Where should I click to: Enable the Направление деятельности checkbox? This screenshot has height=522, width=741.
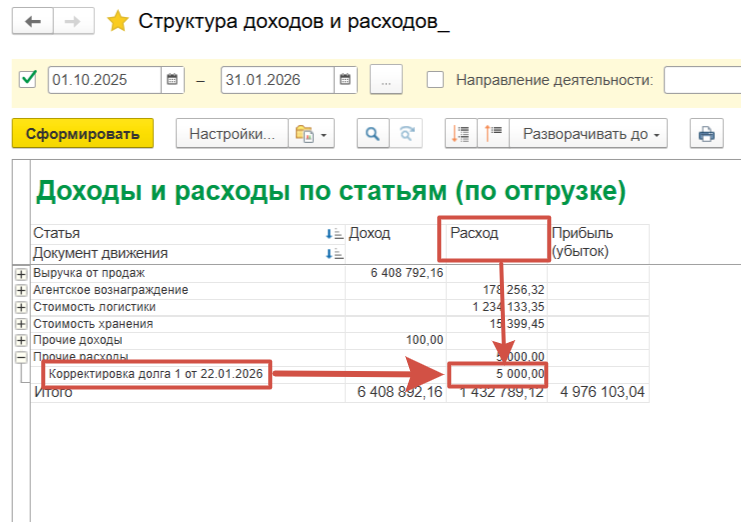(435, 80)
